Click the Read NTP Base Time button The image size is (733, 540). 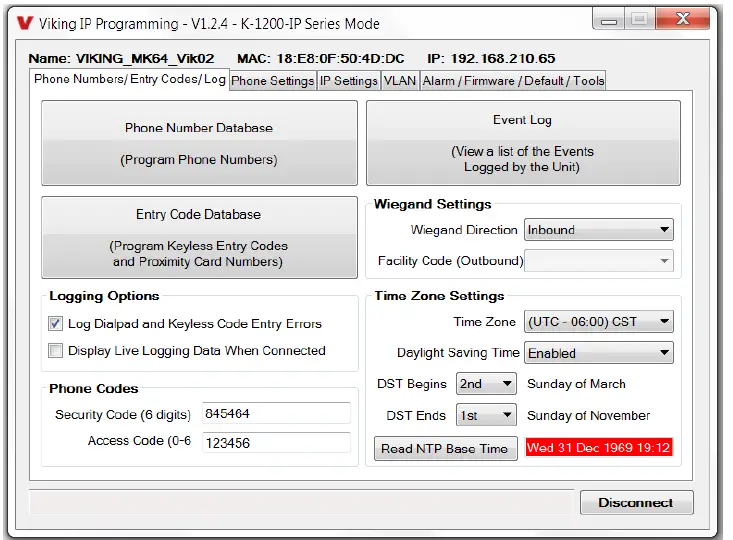pos(445,448)
